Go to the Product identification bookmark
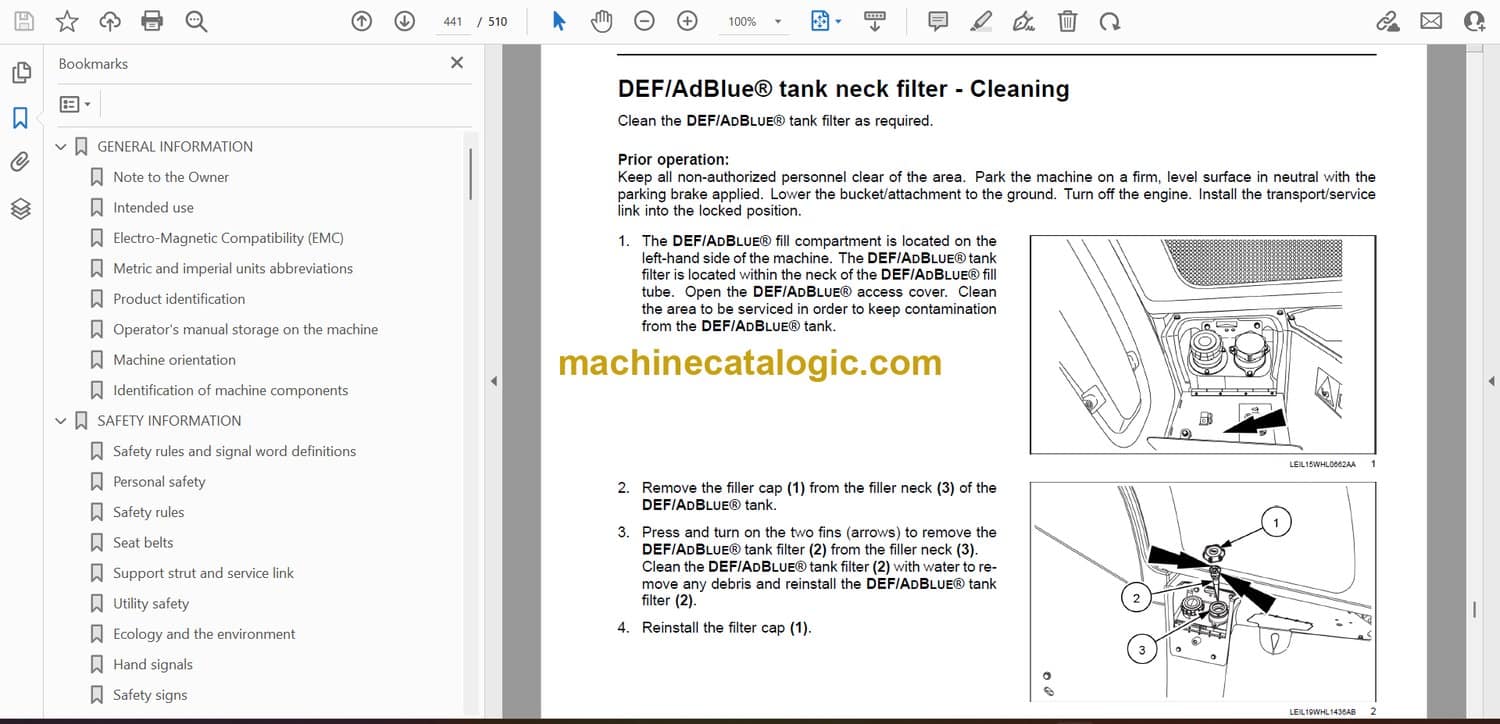1500x724 pixels. [x=179, y=299]
